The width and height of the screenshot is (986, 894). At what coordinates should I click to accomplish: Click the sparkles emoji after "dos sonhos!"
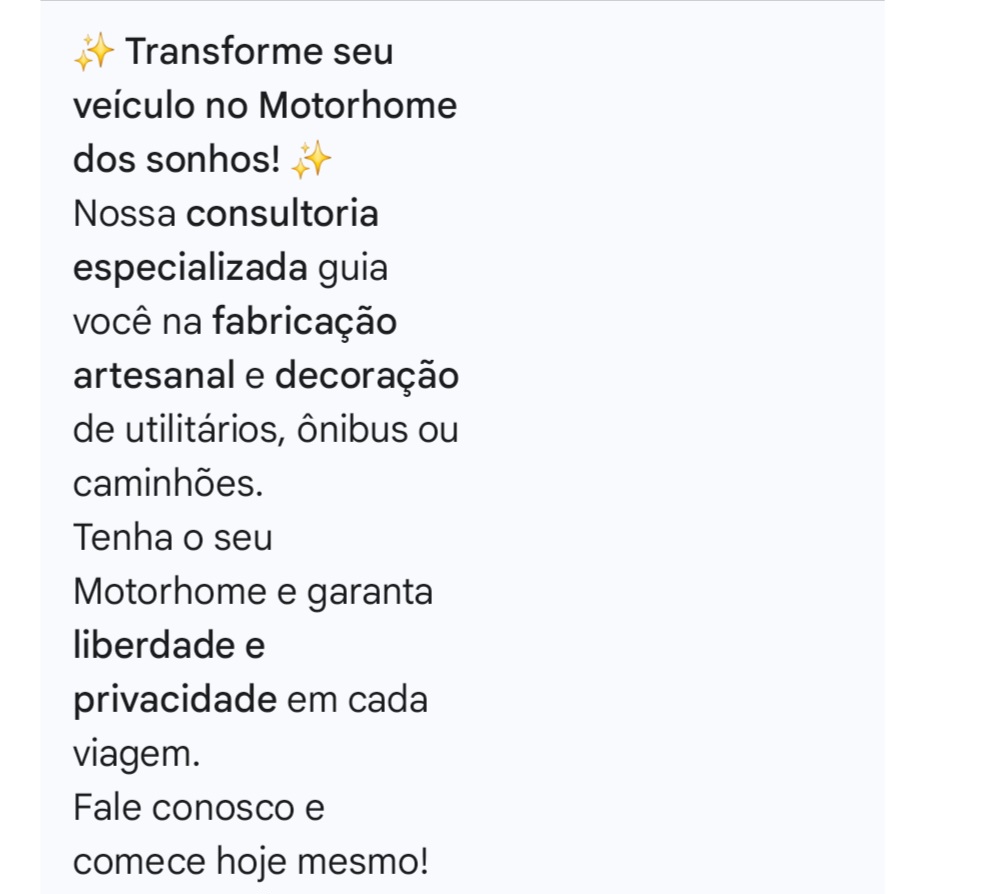310,160
